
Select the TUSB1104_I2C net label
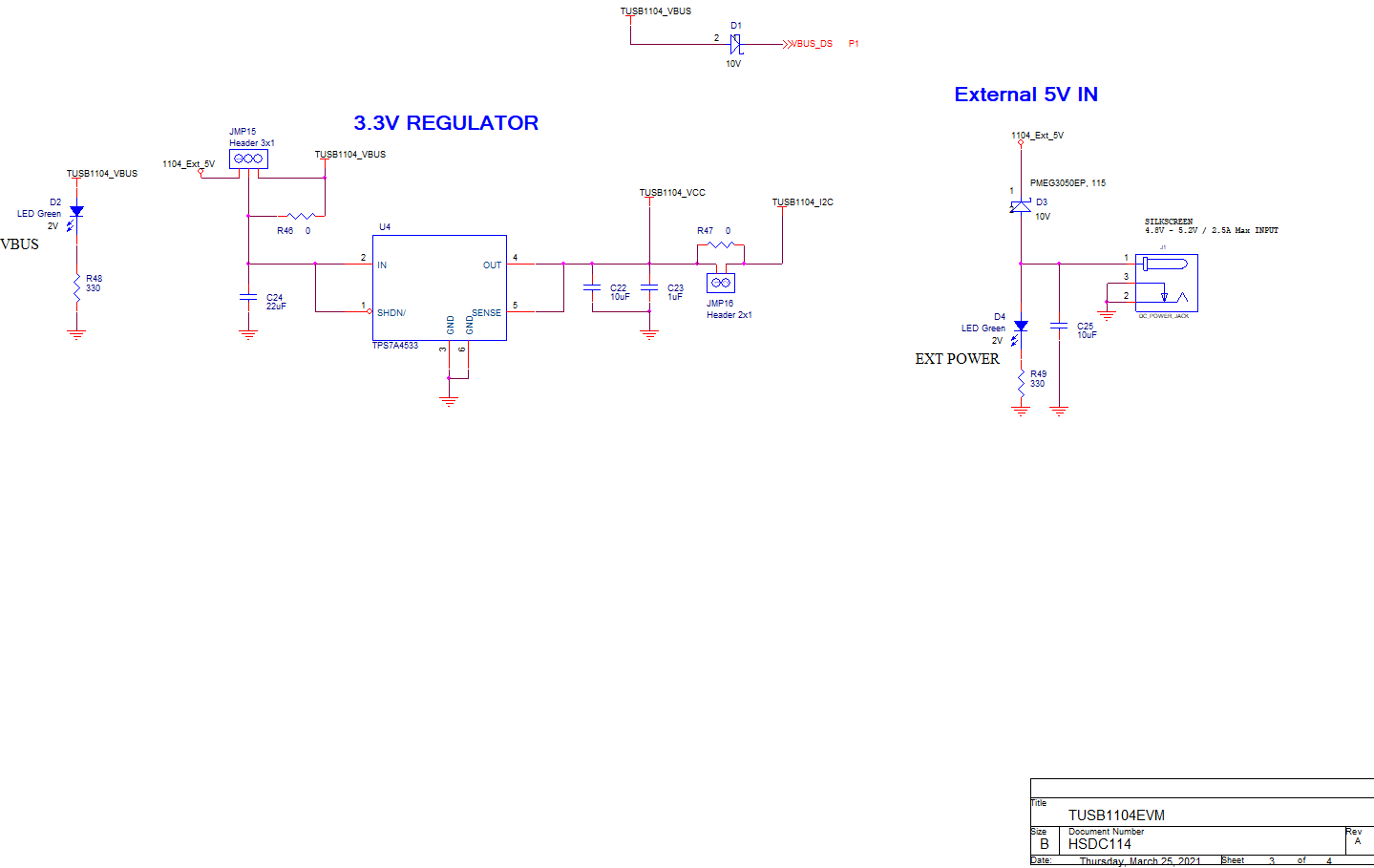[x=802, y=201]
